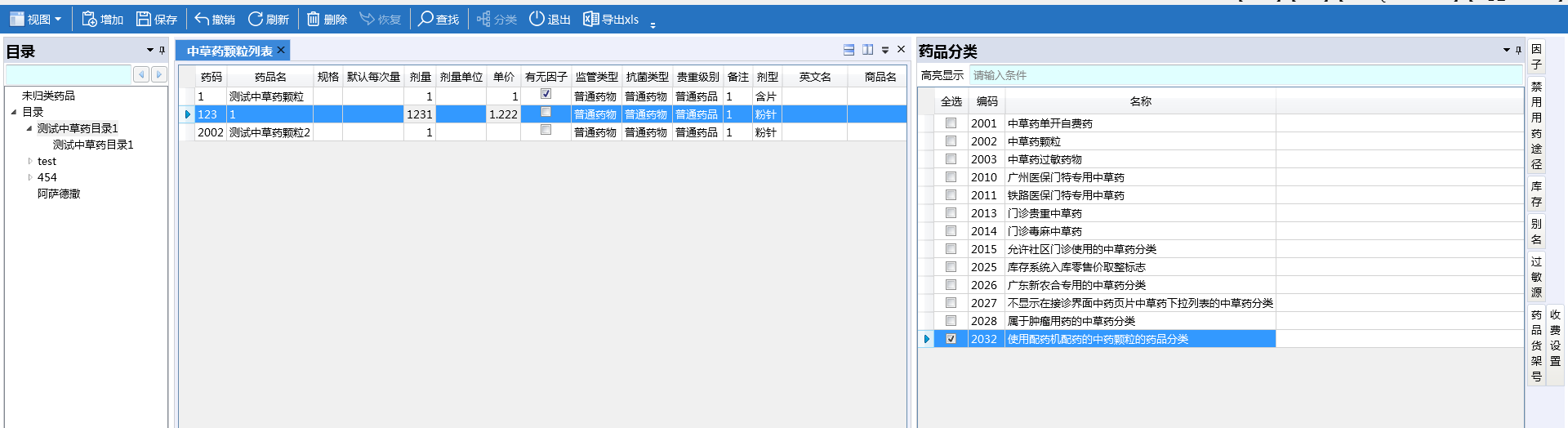Open the 因子 side tab
1568x428 pixels.
(1536, 56)
